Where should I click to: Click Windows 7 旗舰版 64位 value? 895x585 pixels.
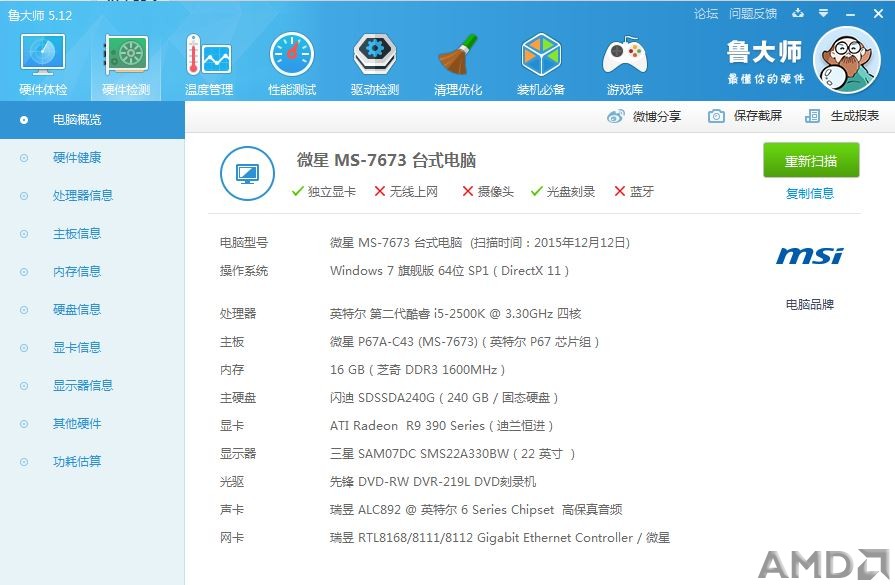click(x=449, y=271)
